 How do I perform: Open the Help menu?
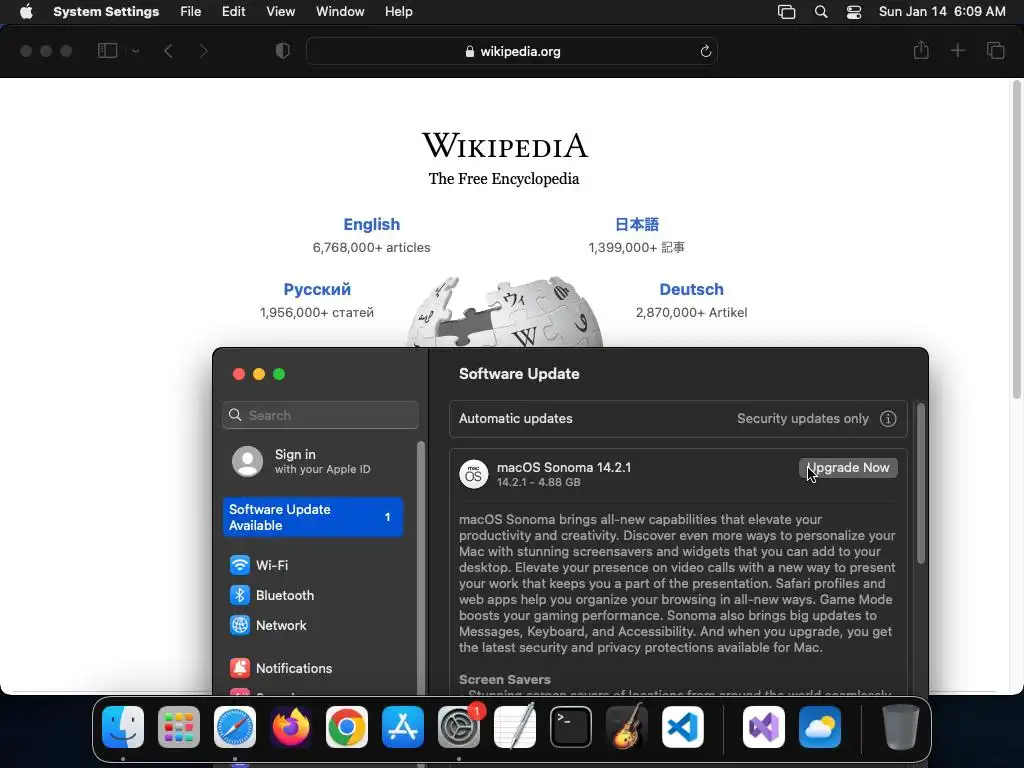coord(398,12)
